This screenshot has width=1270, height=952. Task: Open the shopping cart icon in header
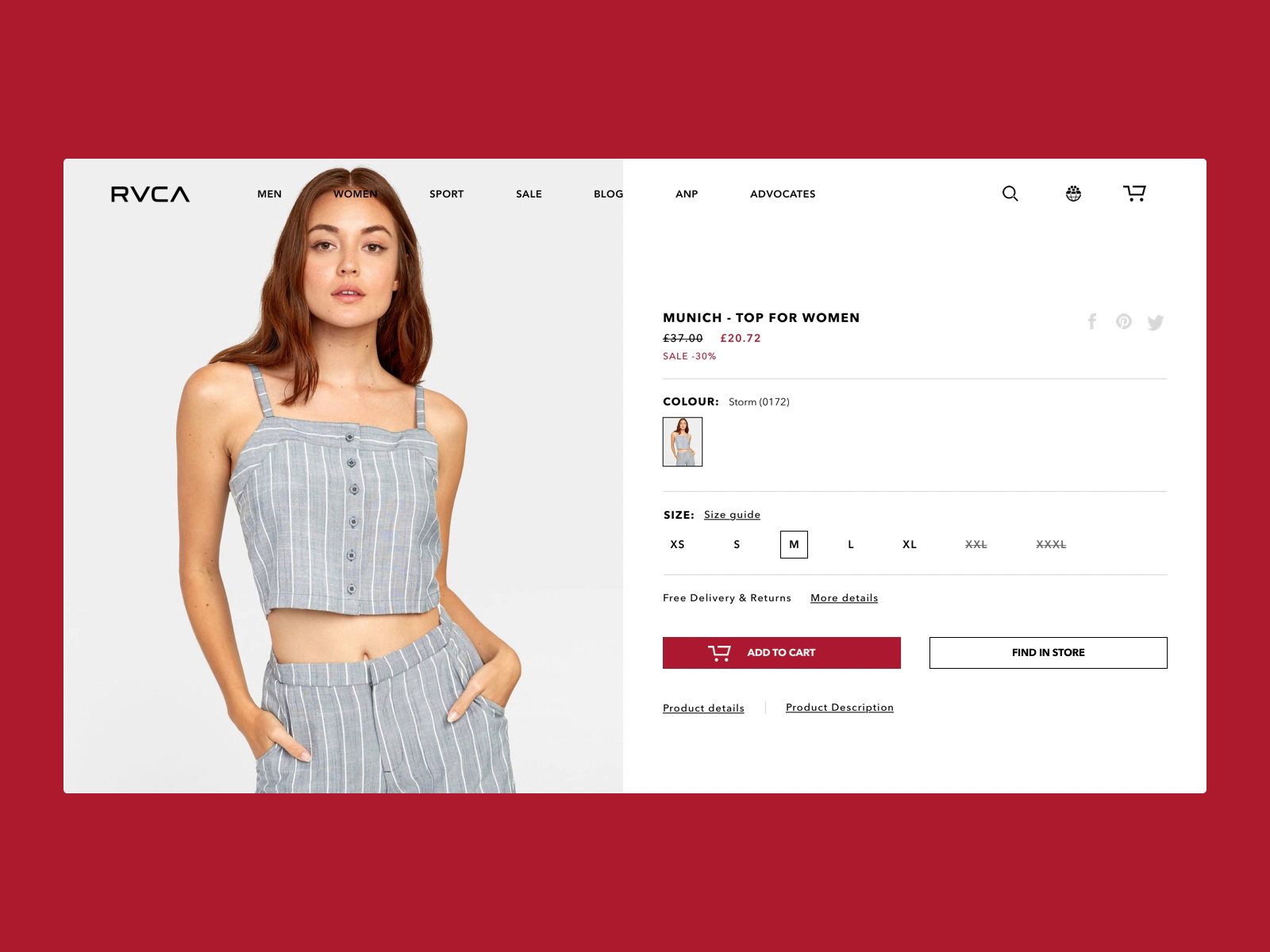click(1134, 193)
